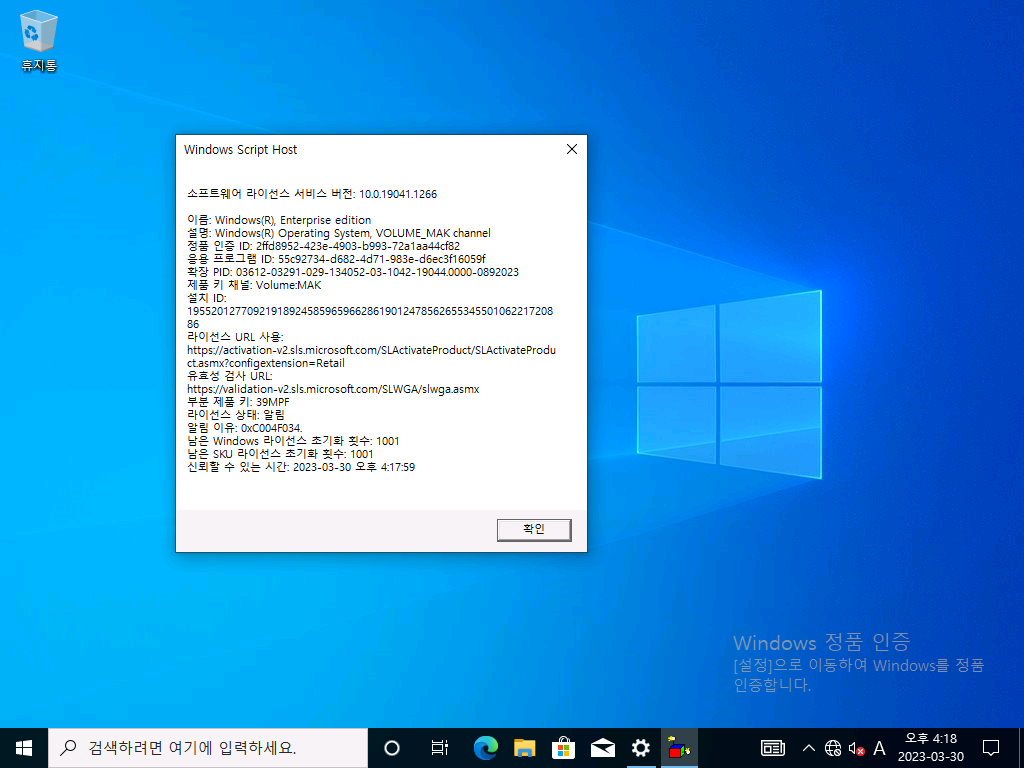Click the 정품 인증 ID line

pyautogui.click(x=323, y=246)
